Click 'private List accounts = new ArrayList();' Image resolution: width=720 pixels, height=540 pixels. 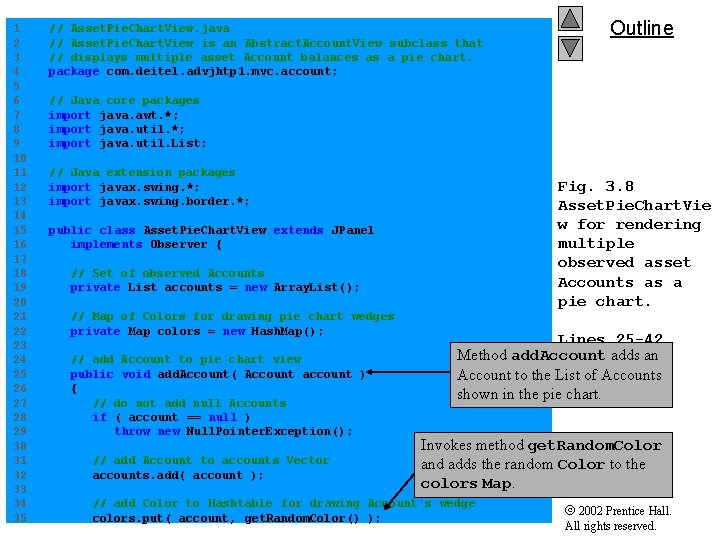click(x=214, y=287)
